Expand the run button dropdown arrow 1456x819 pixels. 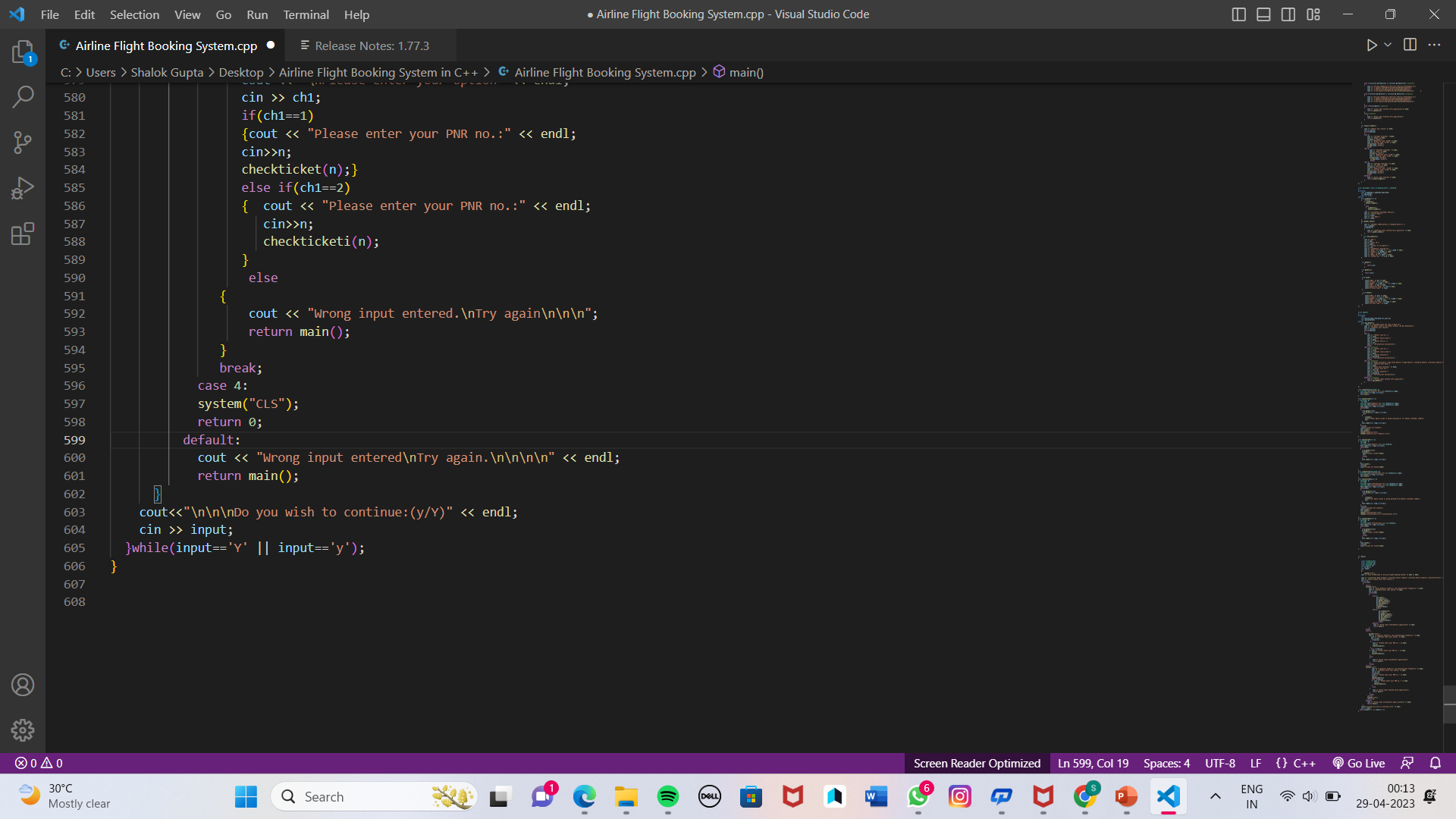(1388, 45)
